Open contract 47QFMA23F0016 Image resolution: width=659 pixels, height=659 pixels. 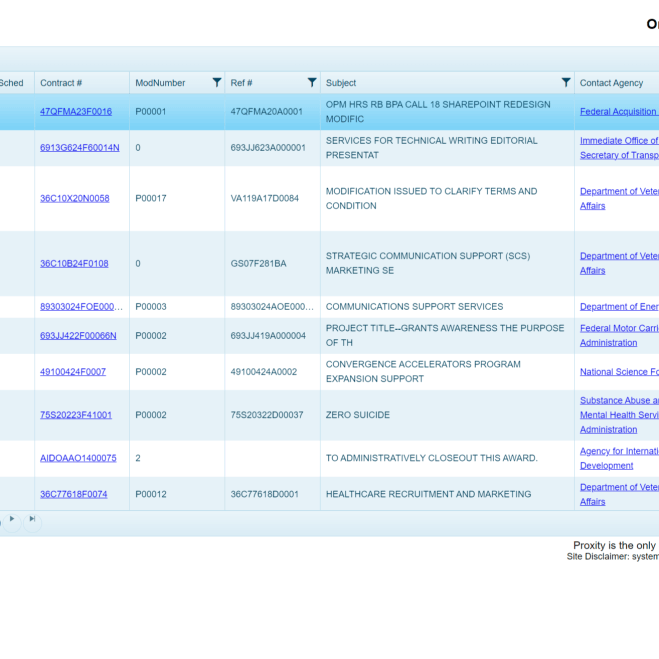coord(76,111)
